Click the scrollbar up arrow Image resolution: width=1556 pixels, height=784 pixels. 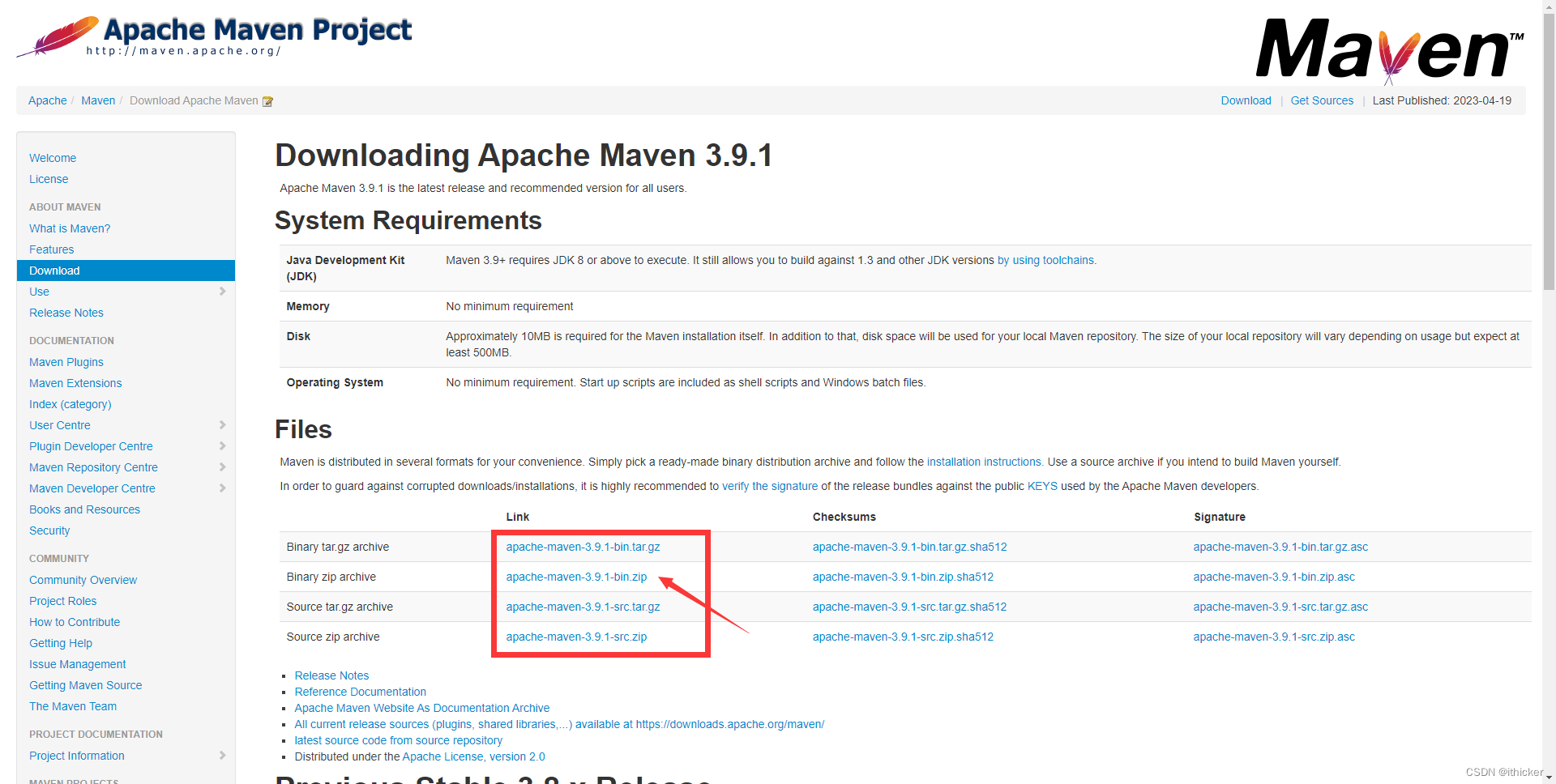click(1549, 6)
